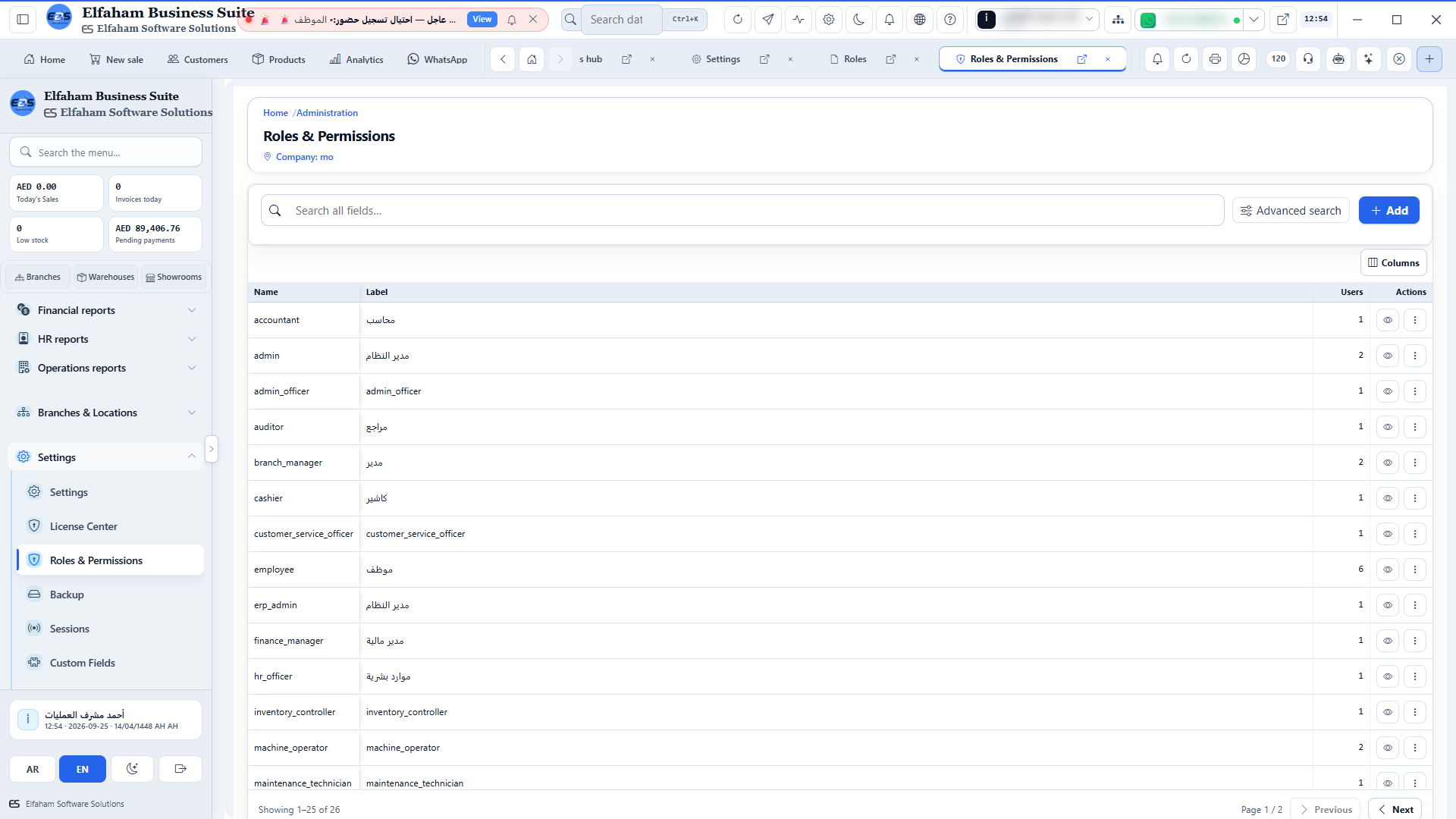This screenshot has height=819, width=1456.
Task: Click the organization hierarchy icon
Action: click(1118, 20)
